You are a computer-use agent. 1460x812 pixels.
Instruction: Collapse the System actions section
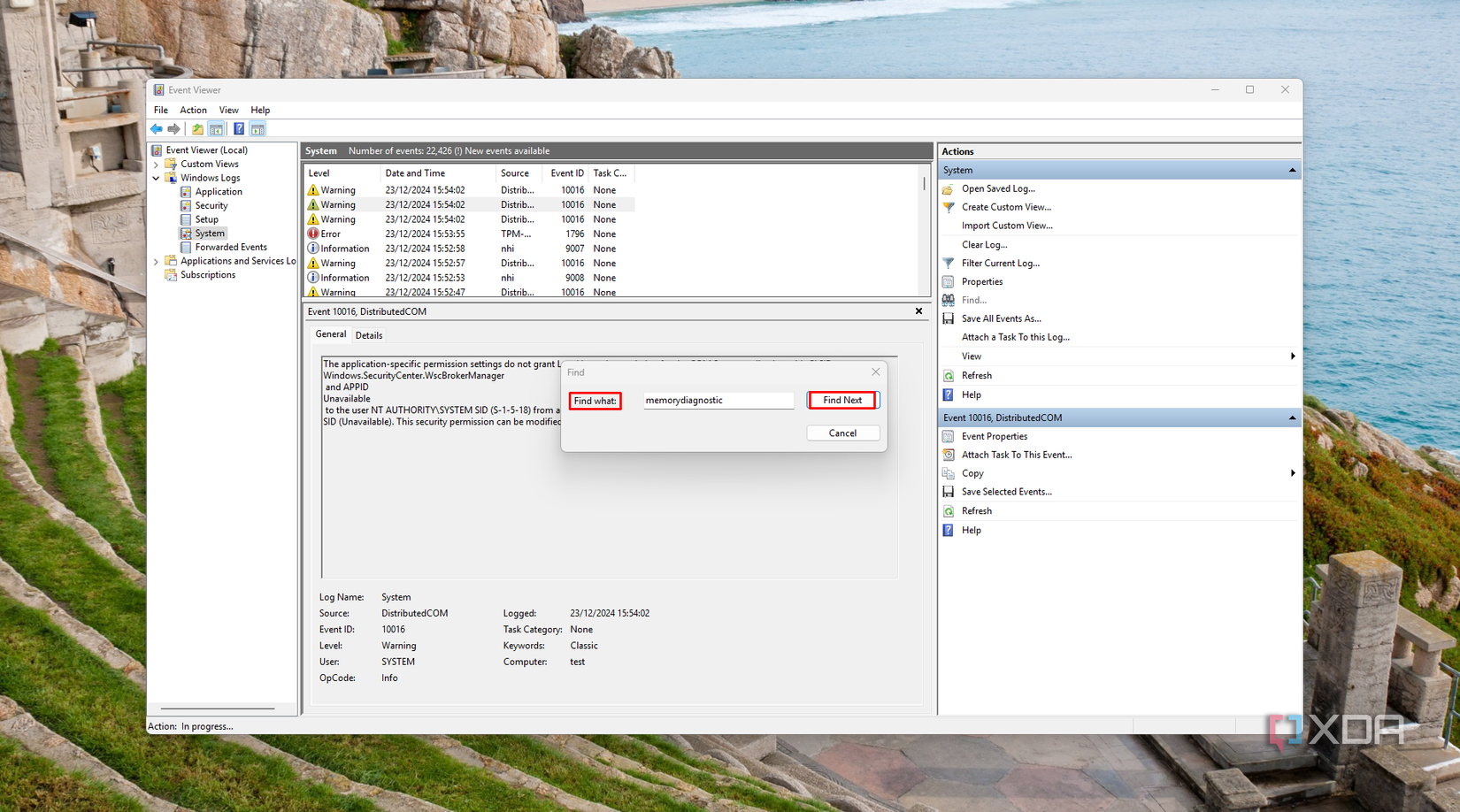click(x=1292, y=170)
